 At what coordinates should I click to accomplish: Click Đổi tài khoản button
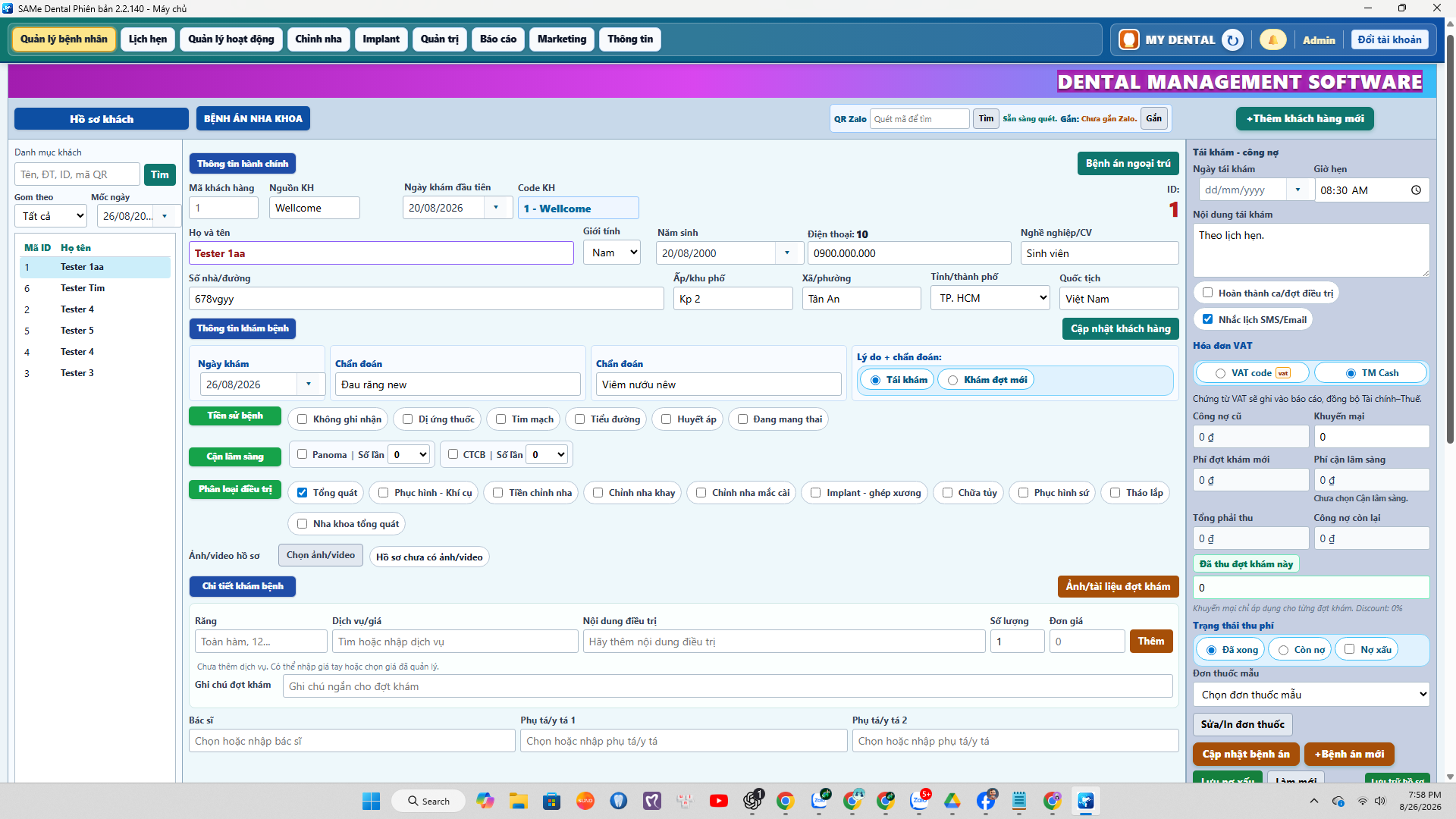coord(1390,39)
